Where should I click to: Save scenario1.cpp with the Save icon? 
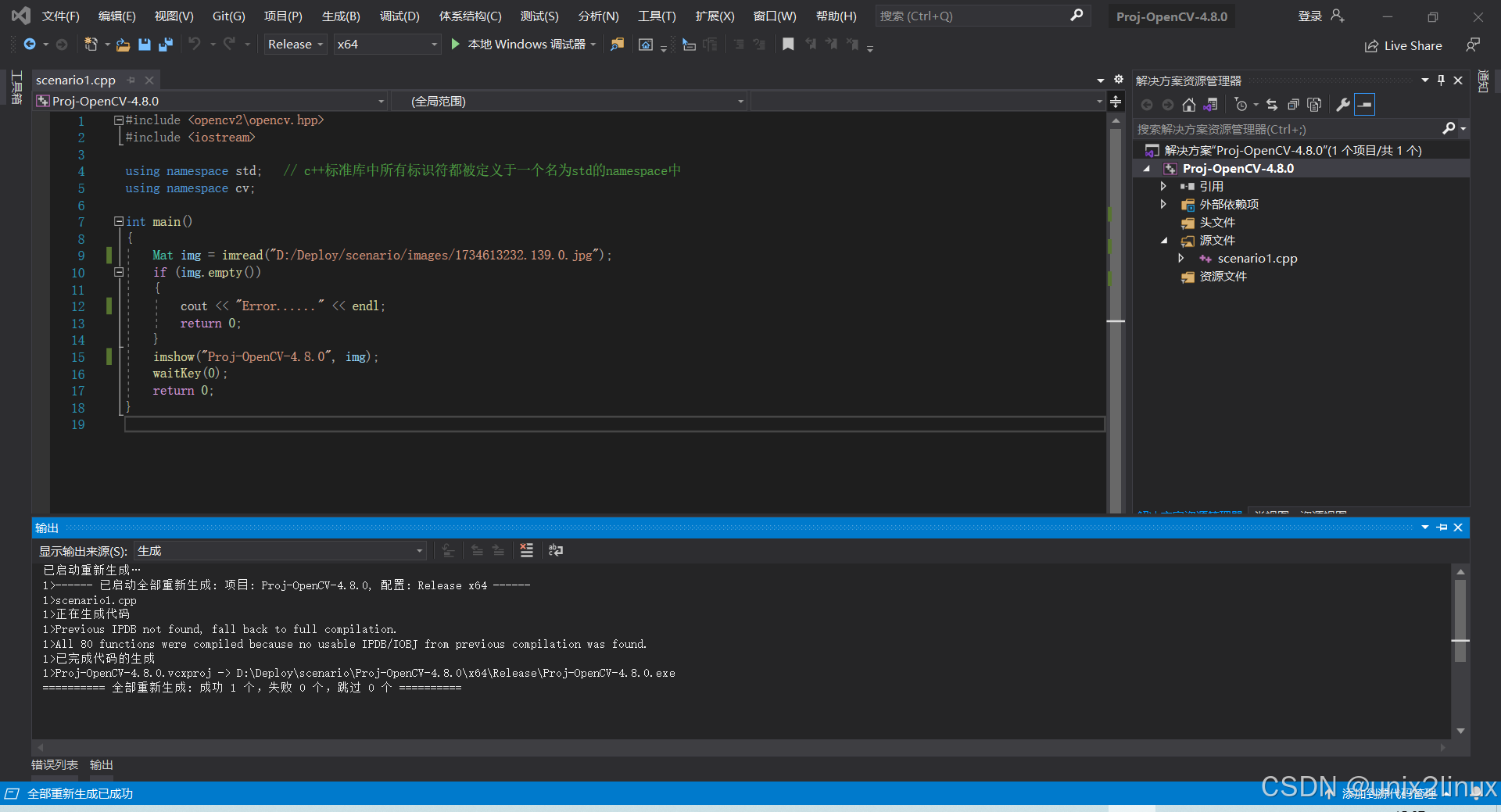[x=144, y=45]
